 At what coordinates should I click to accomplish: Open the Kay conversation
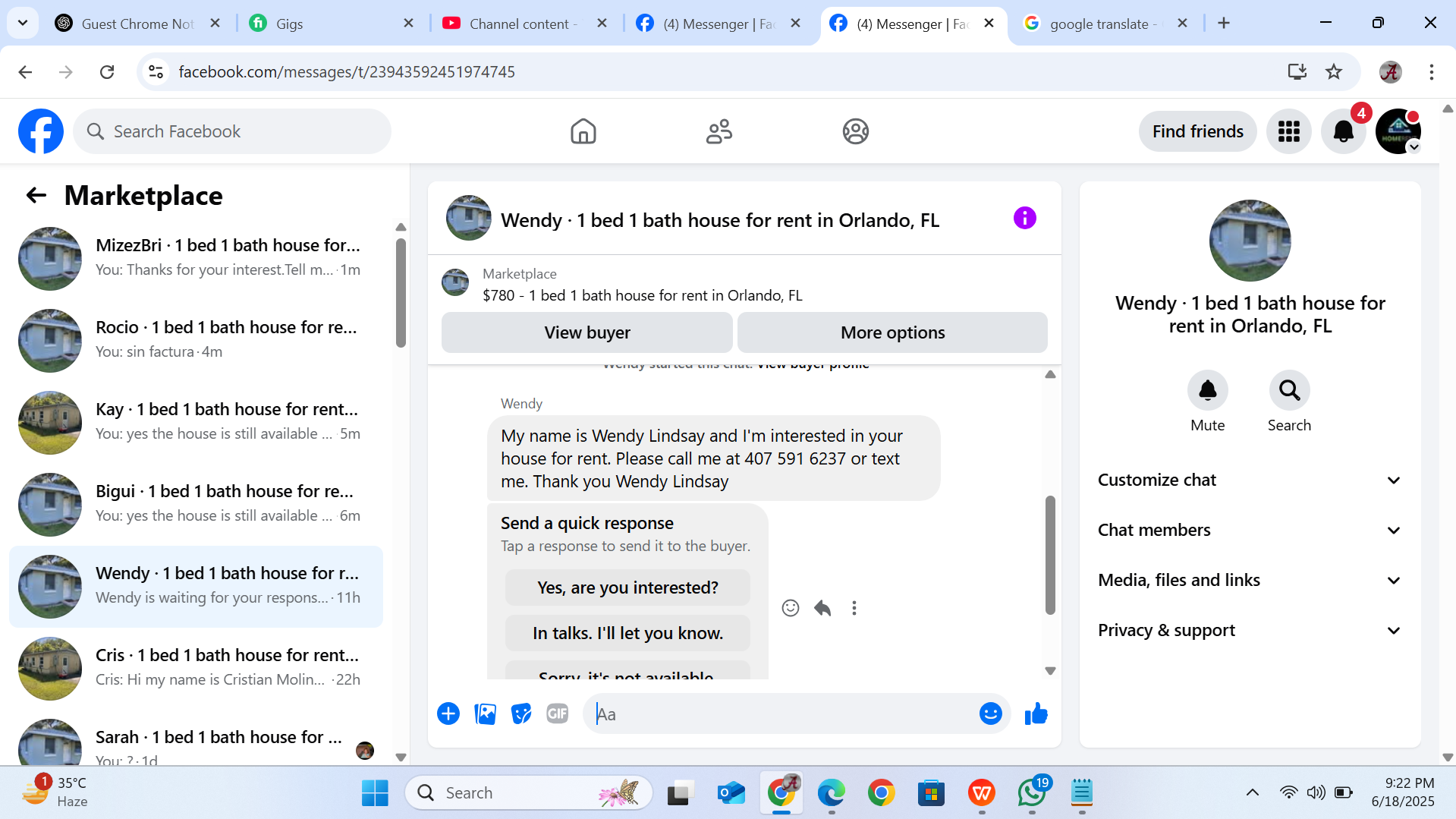[196, 422]
